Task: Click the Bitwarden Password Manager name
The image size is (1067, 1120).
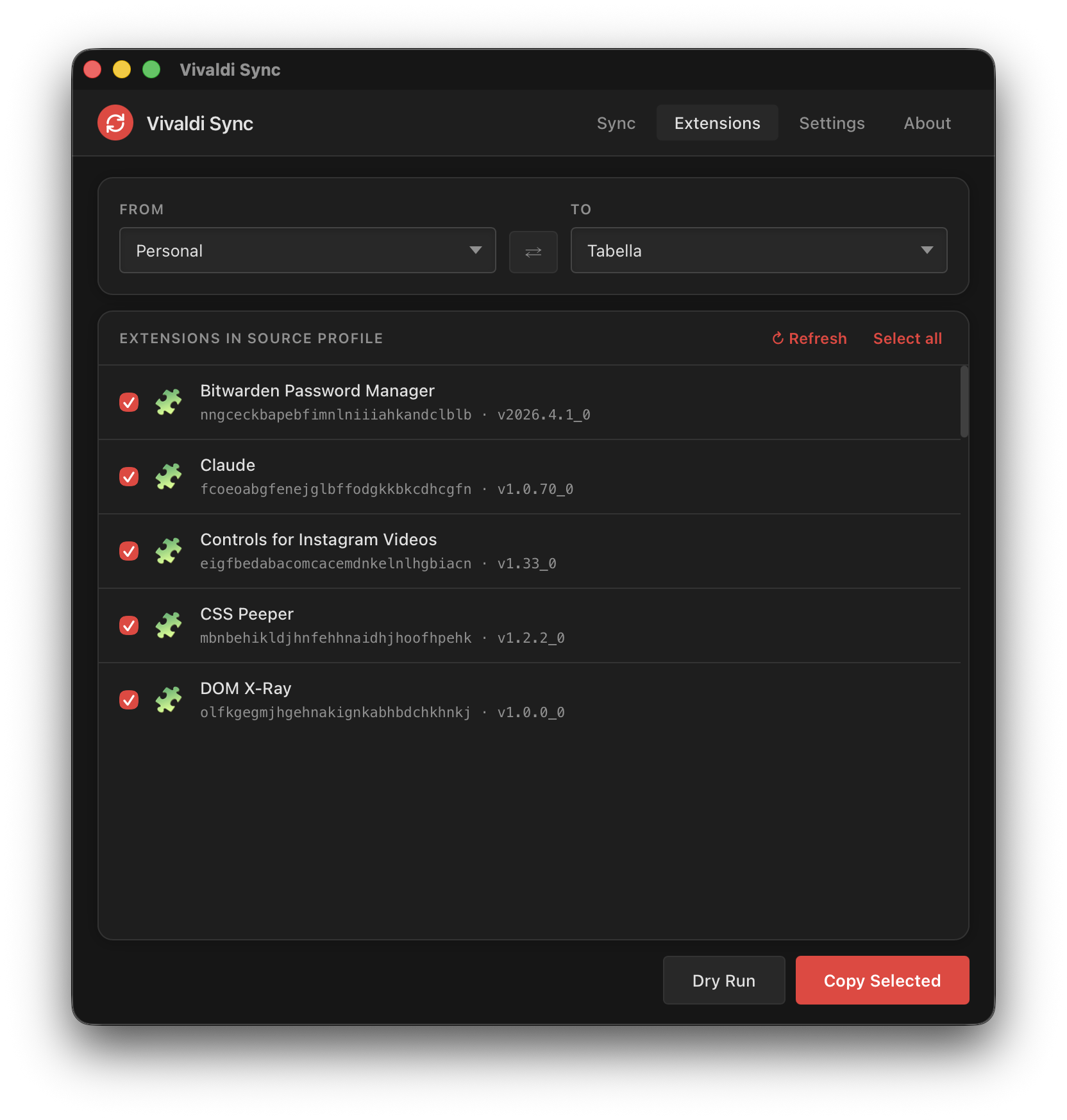Action: [x=317, y=391]
